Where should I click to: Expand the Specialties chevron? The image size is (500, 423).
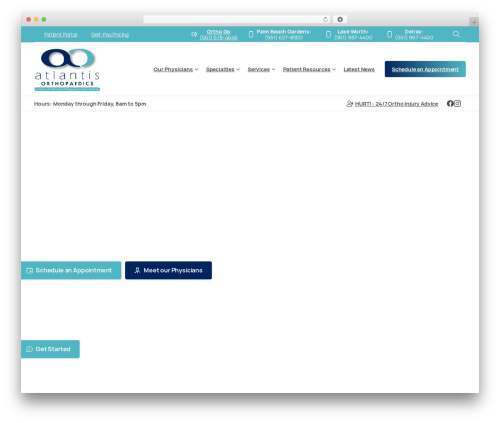coord(238,69)
